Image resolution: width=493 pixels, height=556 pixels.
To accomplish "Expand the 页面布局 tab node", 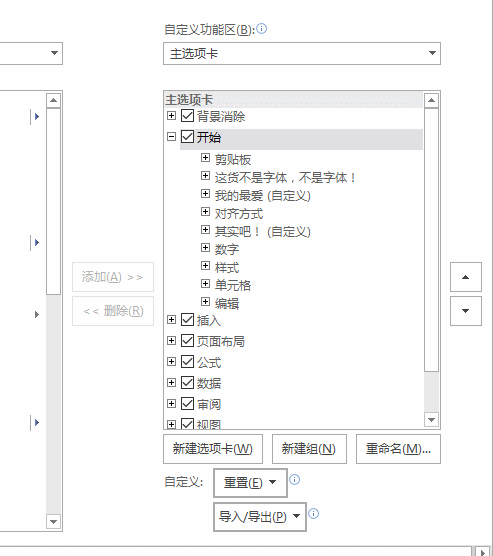I will click(171, 341).
